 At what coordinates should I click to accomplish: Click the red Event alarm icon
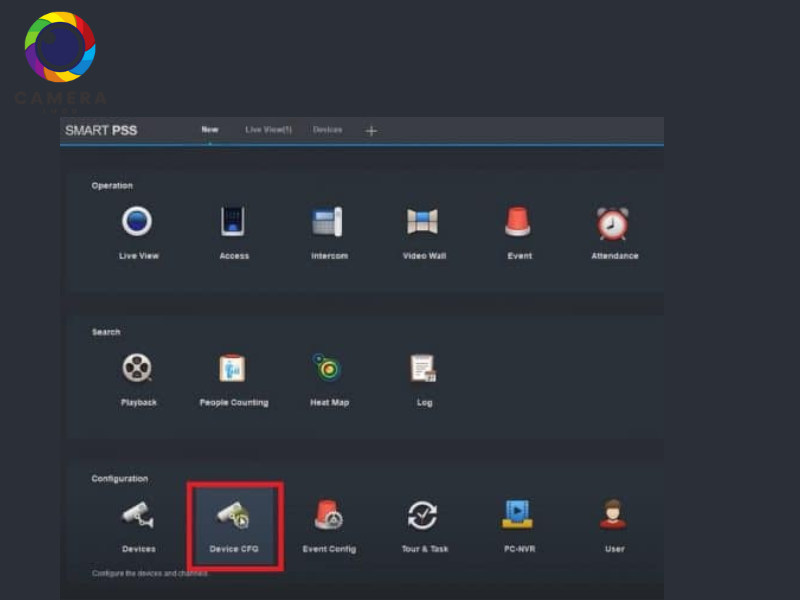(x=518, y=223)
